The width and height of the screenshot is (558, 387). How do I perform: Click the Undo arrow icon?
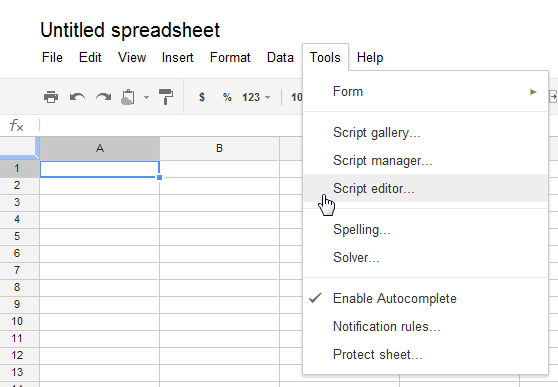click(77, 97)
